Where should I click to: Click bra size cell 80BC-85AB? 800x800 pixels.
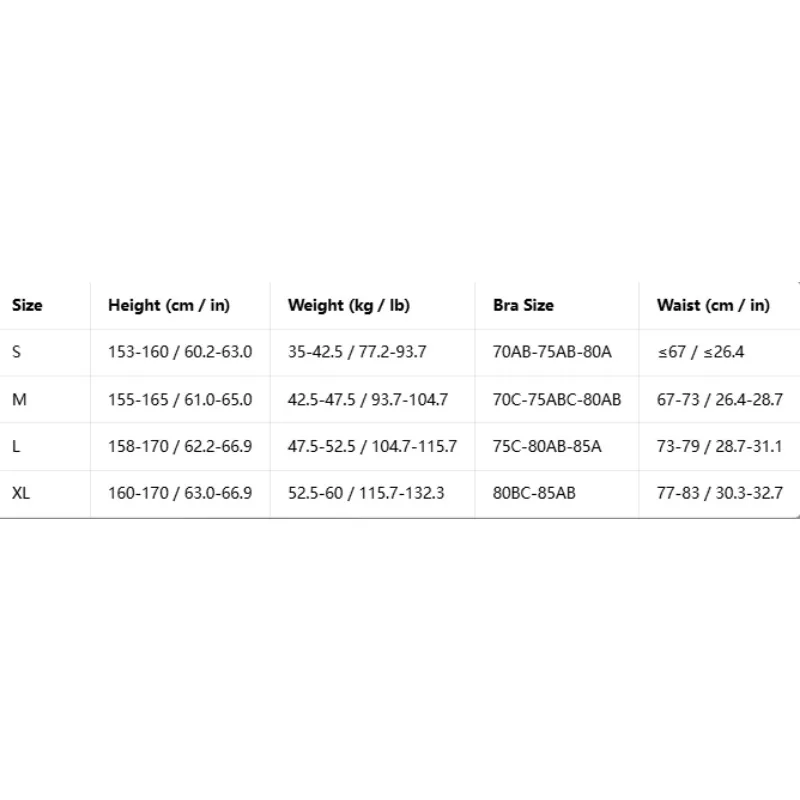pyautogui.click(x=534, y=493)
